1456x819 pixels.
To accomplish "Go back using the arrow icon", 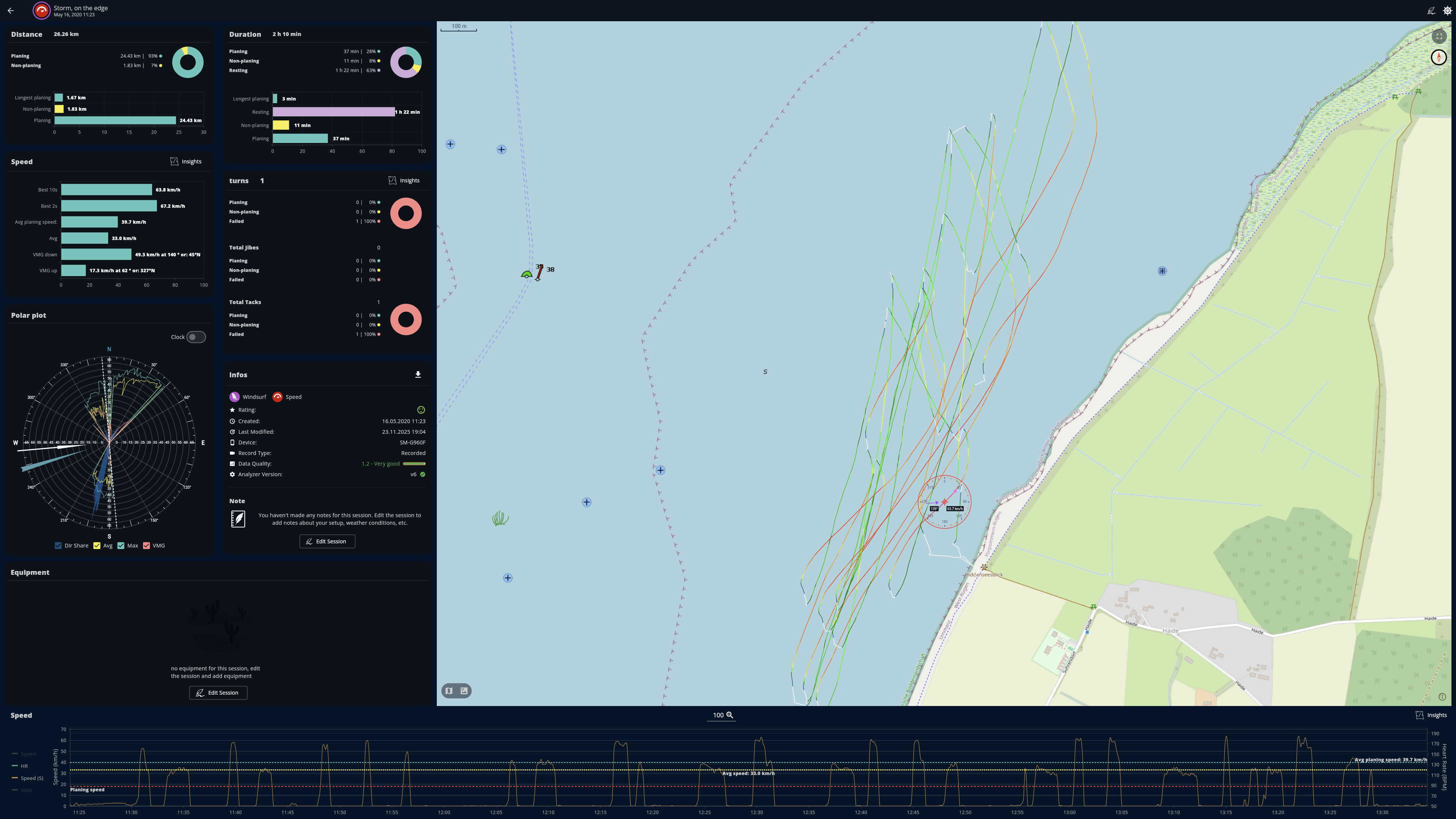I will click(11, 11).
